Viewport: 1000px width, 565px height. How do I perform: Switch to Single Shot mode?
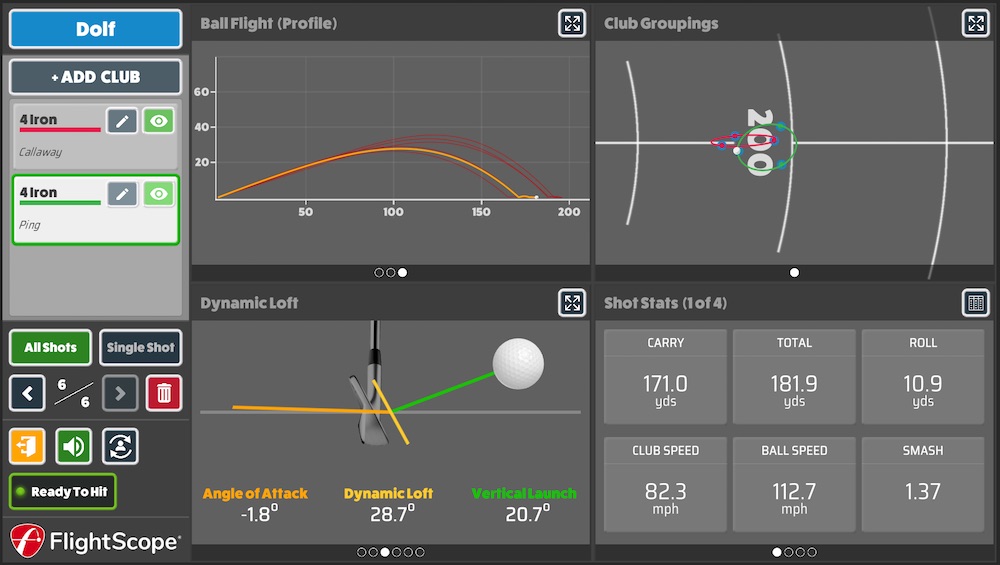[x=140, y=348]
